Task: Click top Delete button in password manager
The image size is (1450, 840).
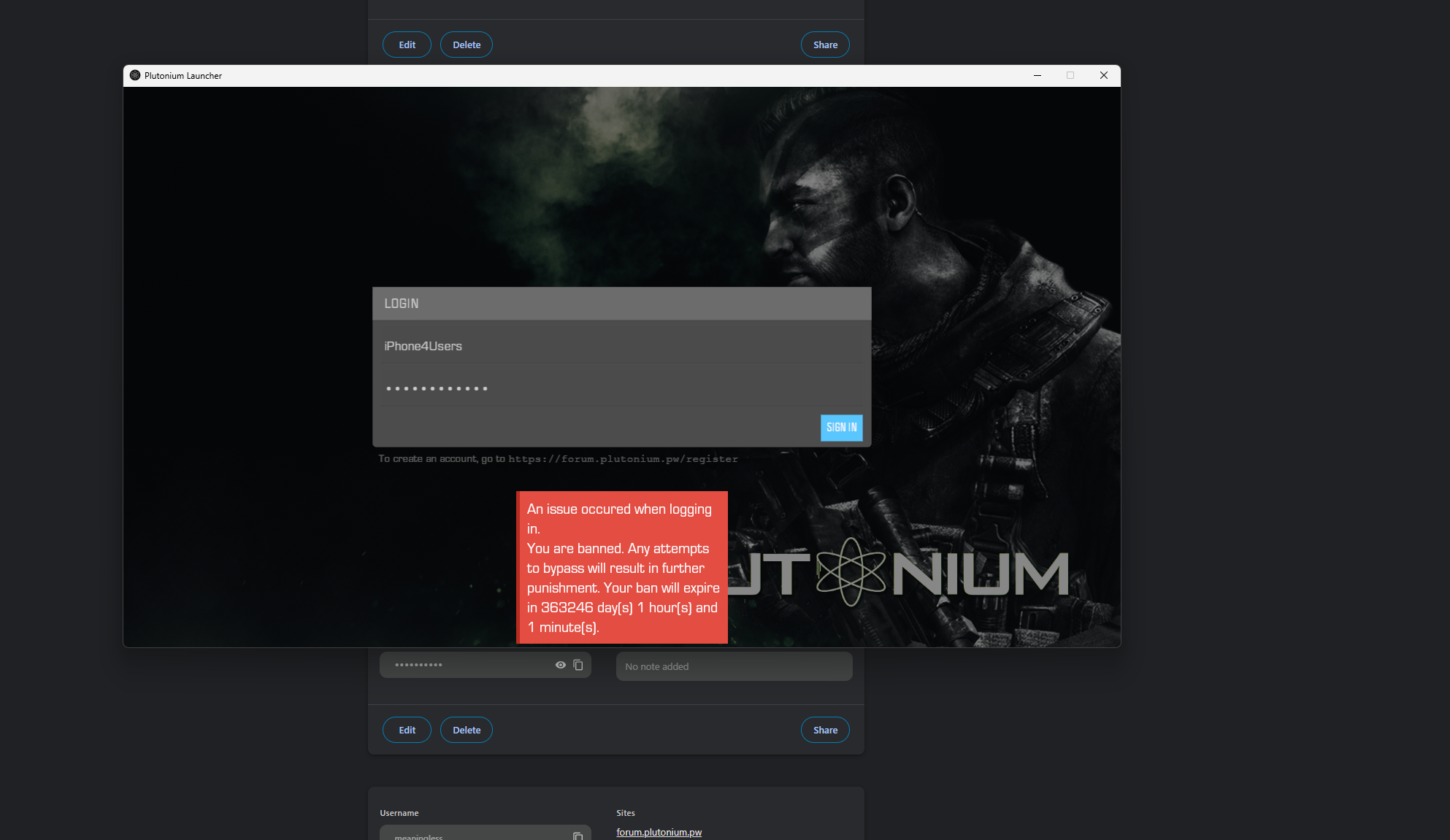Action: coord(467,45)
